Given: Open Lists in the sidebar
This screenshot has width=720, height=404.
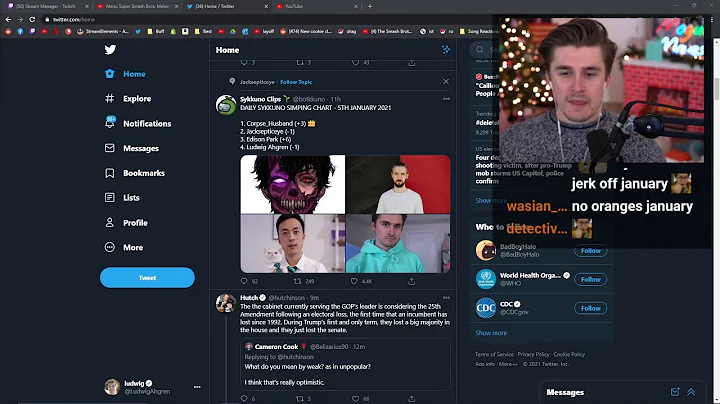Looking at the screenshot, I should tap(122, 198).
